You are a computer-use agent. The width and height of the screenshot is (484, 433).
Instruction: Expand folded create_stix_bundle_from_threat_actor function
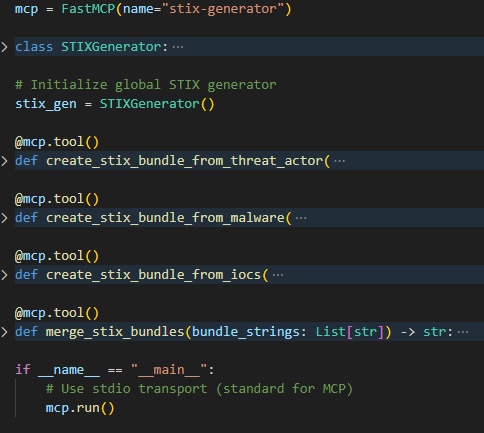[x=4, y=161]
